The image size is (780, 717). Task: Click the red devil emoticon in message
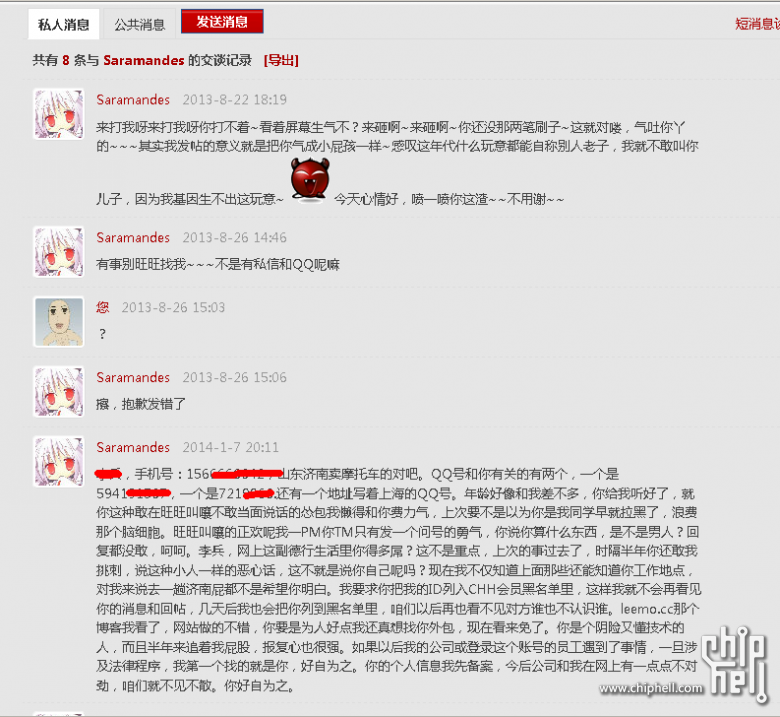pos(310,181)
